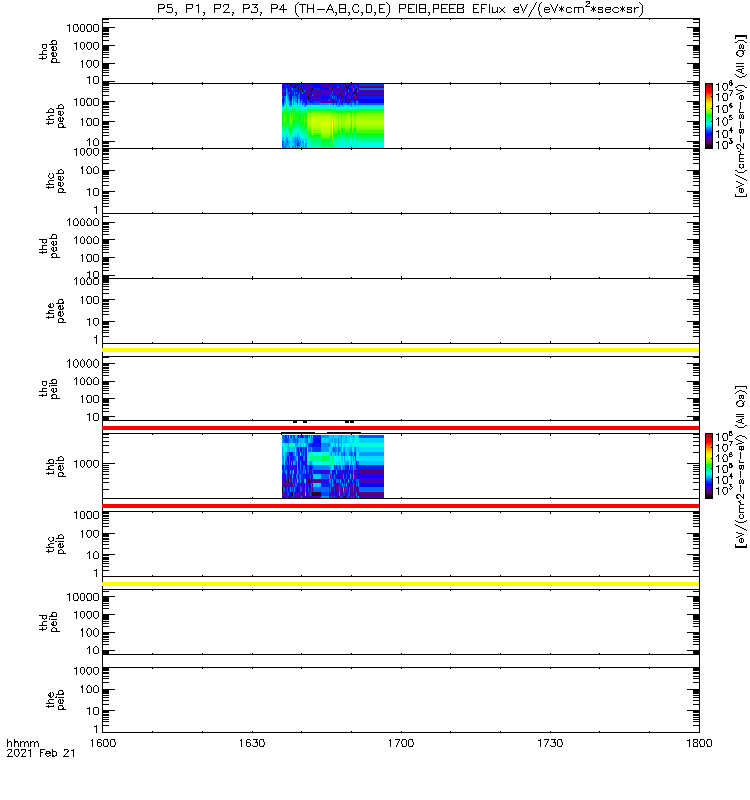Click the 1700 time axis label
750x800 pixels.
point(401,743)
